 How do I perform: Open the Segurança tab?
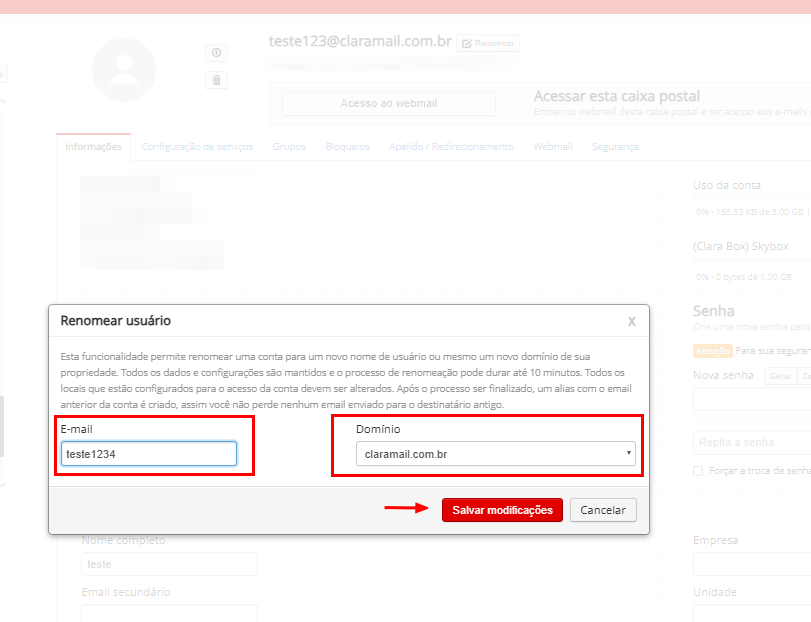click(615, 146)
